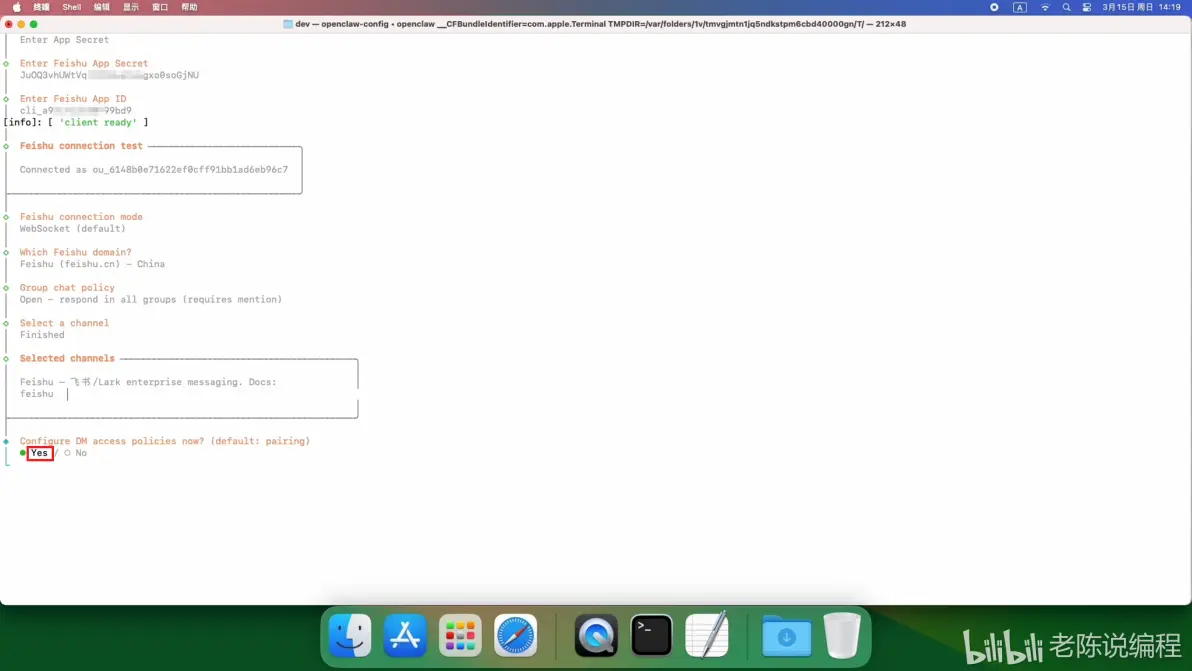
Task: Click 'Open — respond in all groups' value
Action: pyautogui.click(x=151, y=299)
